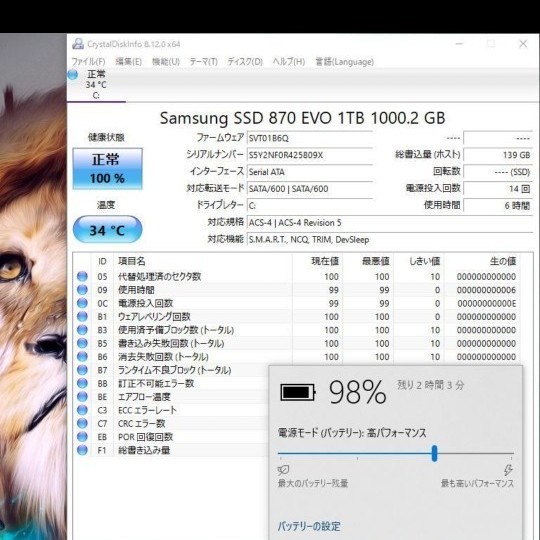Click status circle for row 05 代替処理済のセクタ数
The height and width of the screenshot is (540, 540).
(x=82, y=276)
